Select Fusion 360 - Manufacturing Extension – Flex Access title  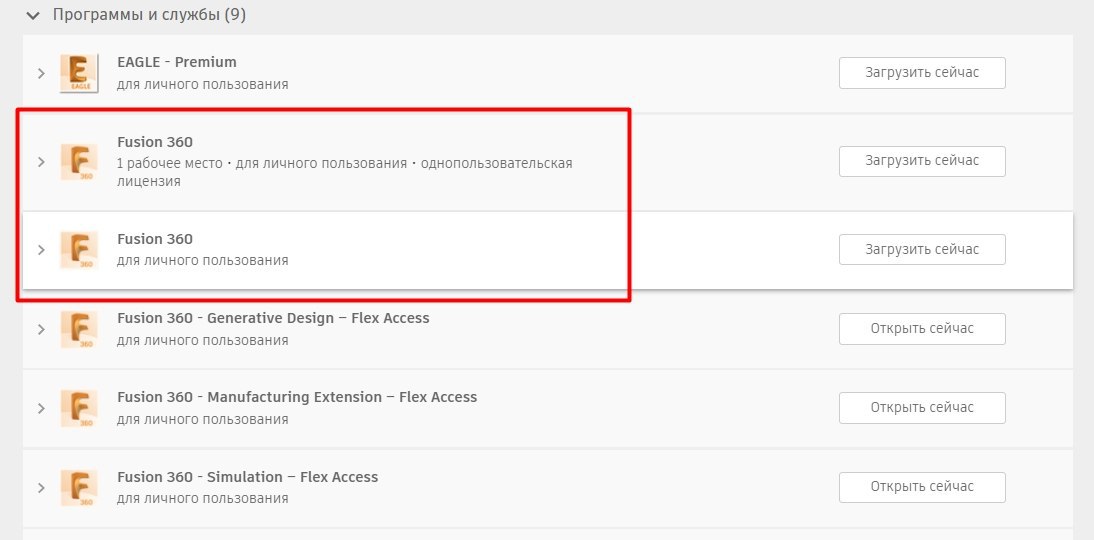point(297,397)
